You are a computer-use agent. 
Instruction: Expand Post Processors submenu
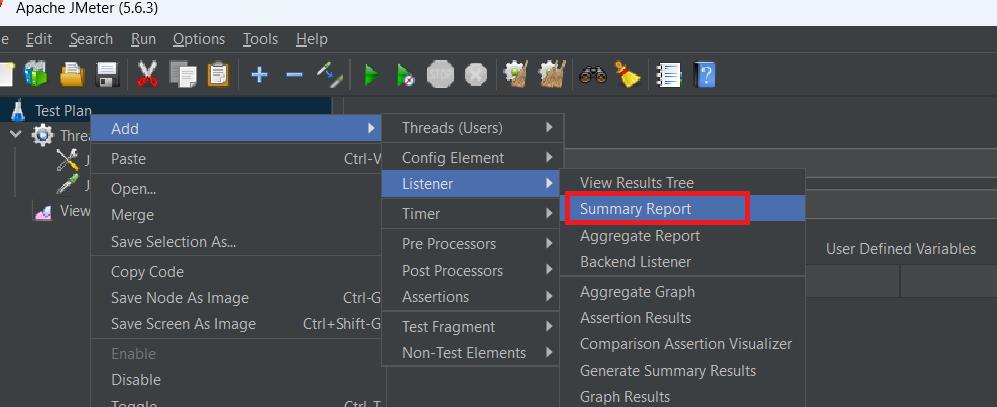tap(472, 270)
